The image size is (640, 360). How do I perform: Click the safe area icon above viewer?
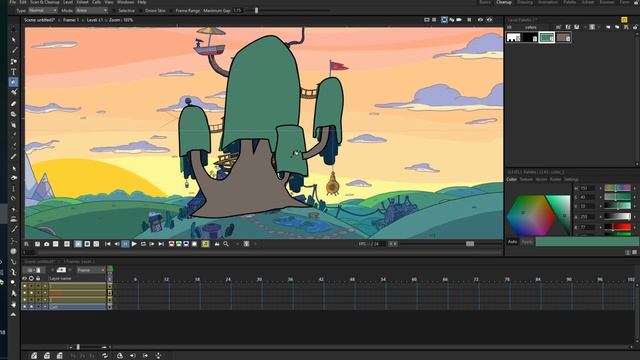[427, 20]
